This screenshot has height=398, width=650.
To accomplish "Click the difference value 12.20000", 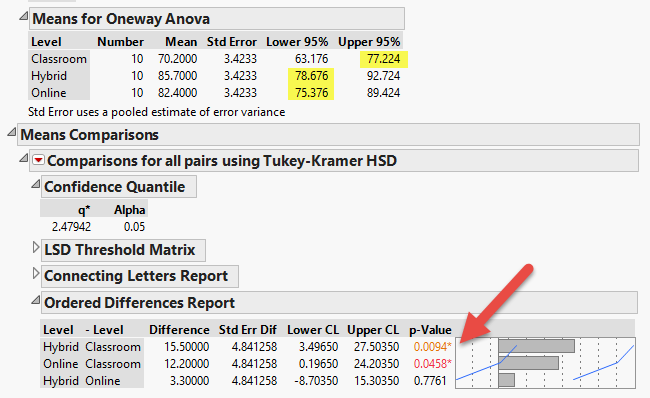I will tap(187, 364).
